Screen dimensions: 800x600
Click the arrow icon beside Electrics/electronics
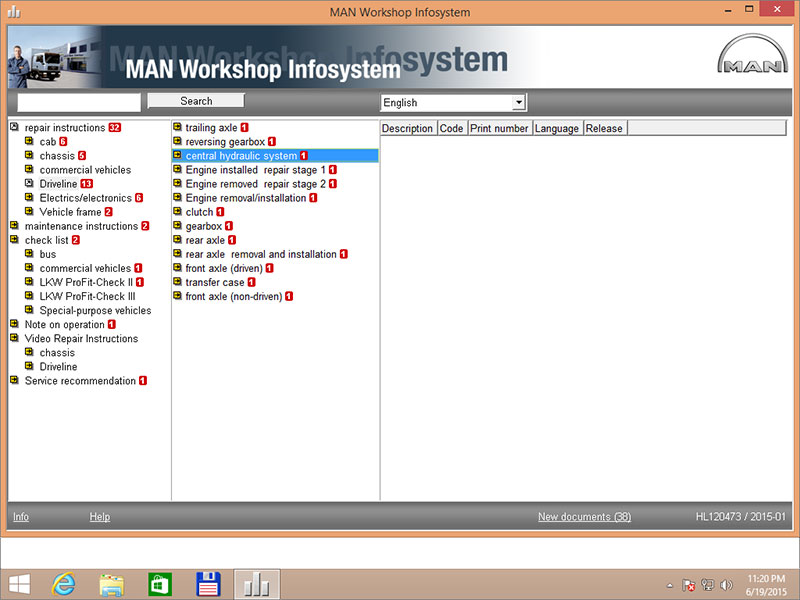pos(30,197)
